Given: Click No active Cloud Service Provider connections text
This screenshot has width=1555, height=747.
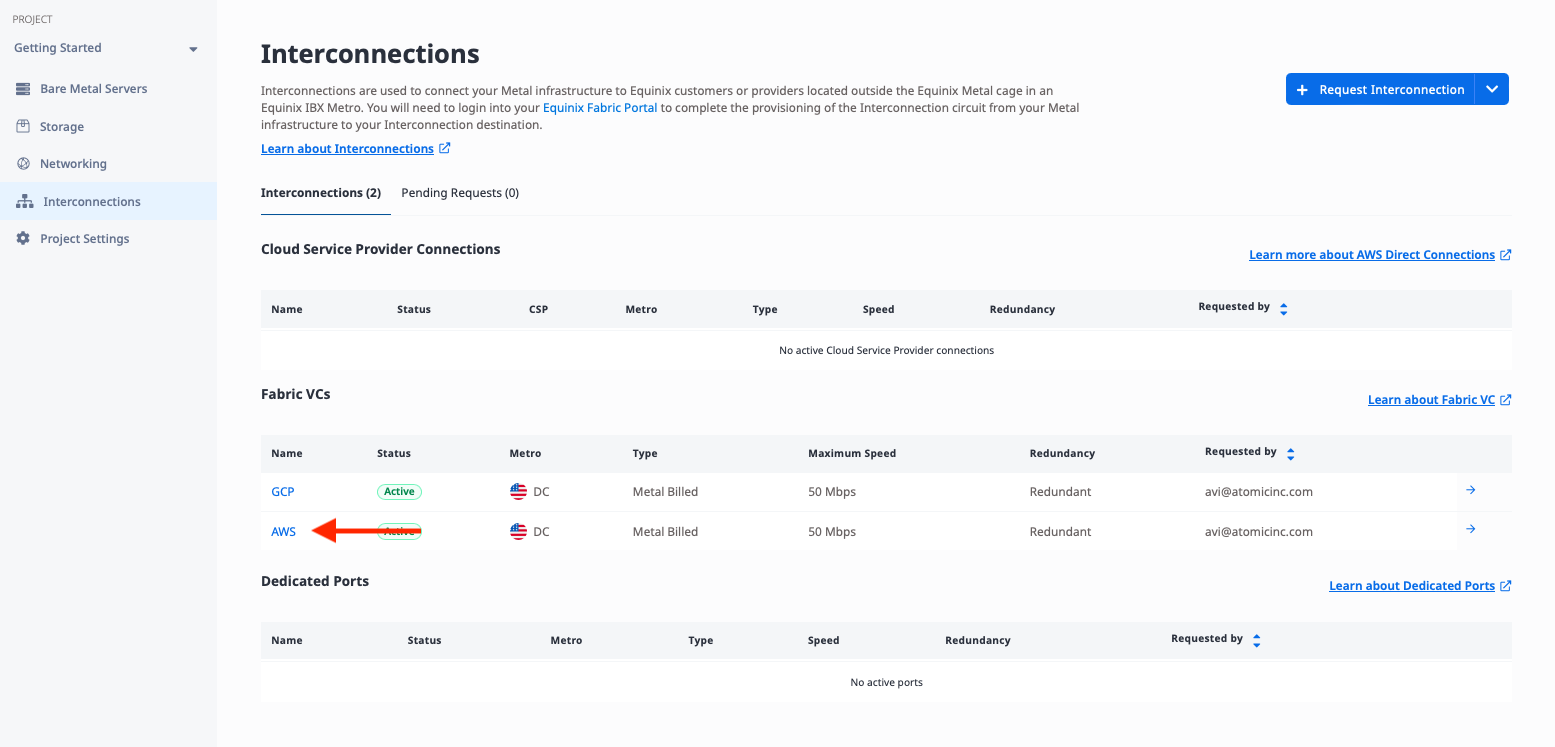Looking at the screenshot, I should click(x=886, y=351).
